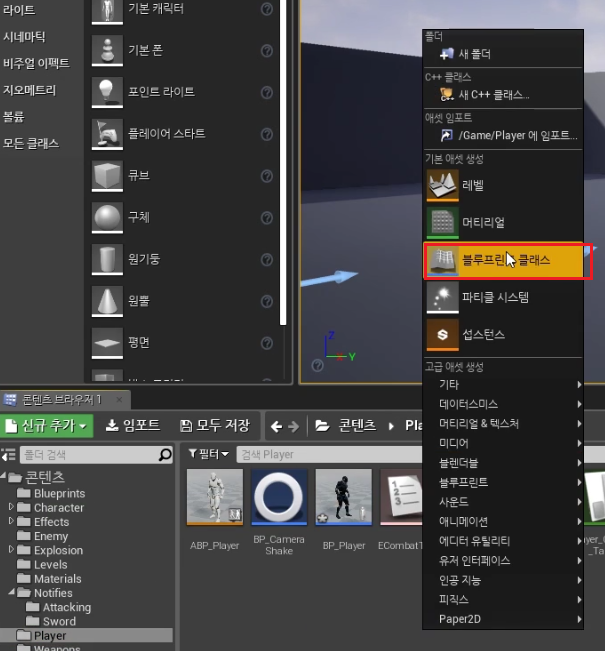Viewport: 605px width, 651px height.
Task: Go back with the left arrow
Action: 276,426
